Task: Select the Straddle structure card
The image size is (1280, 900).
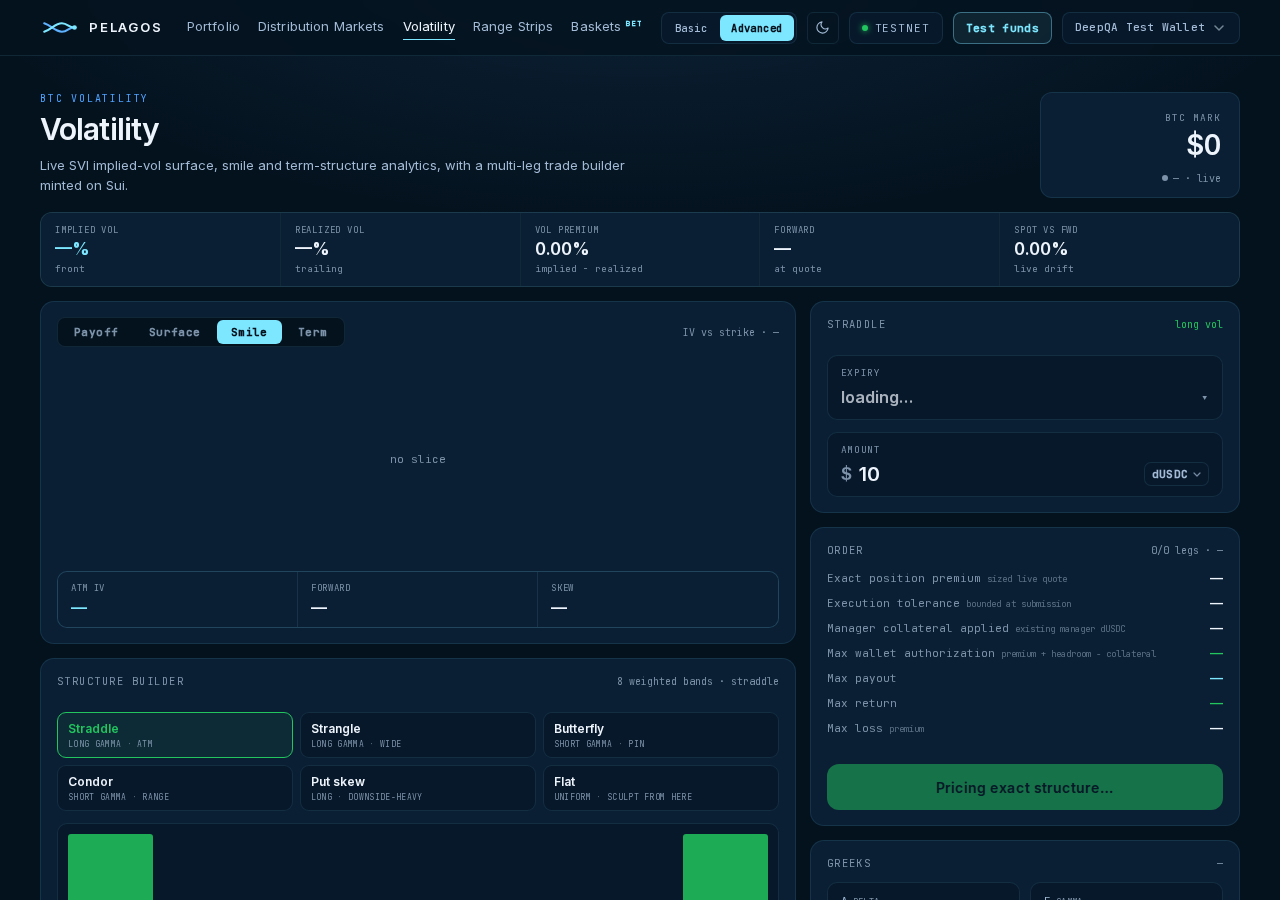Action: point(175,735)
